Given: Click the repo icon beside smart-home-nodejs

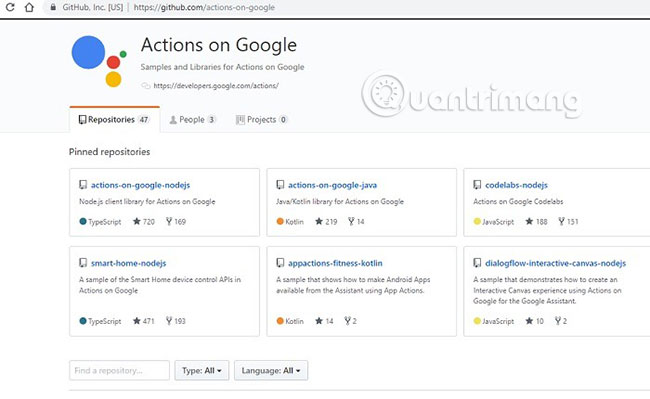Looking at the screenshot, I should [x=83, y=263].
